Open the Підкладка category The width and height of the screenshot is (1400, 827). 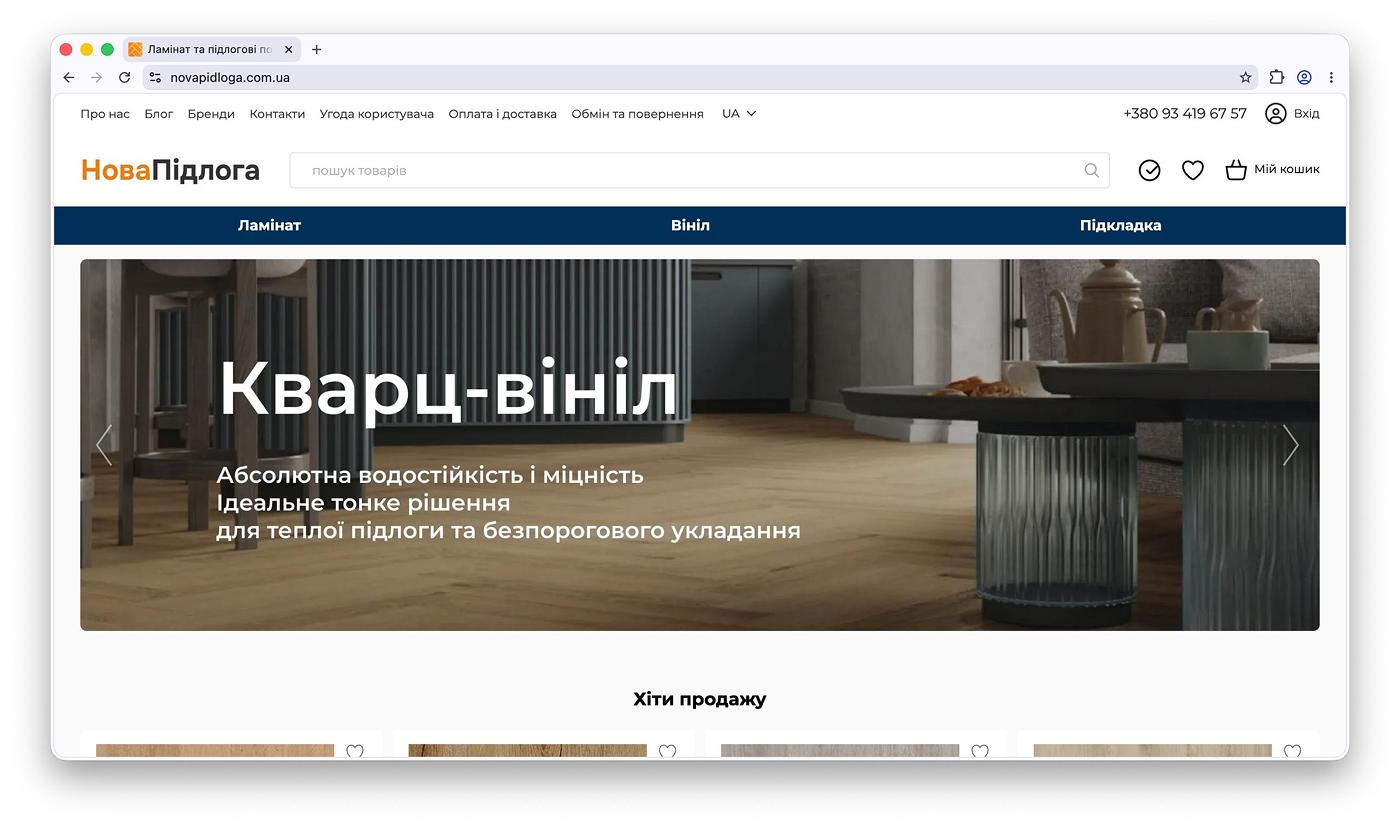[x=1120, y=225]
